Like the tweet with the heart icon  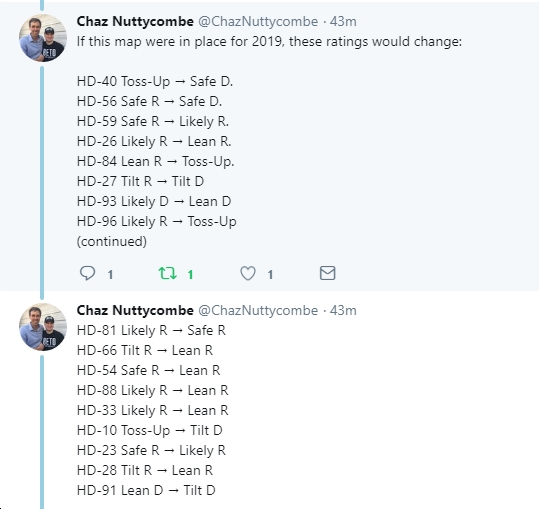pyautogui.click(x=248, y=274)
